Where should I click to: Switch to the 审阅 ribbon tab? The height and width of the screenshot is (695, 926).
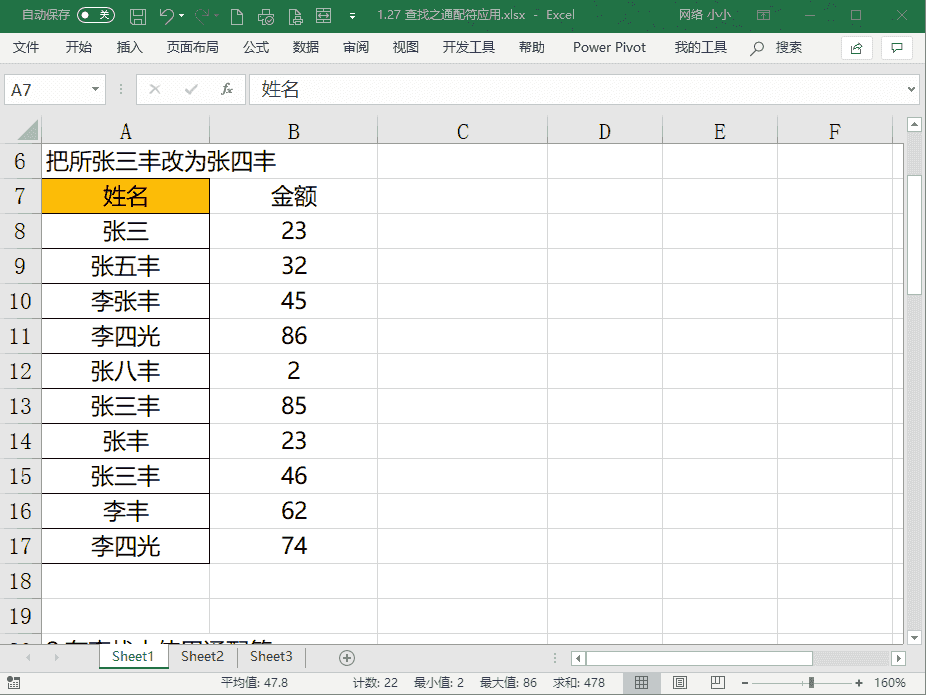coord(356,47)
